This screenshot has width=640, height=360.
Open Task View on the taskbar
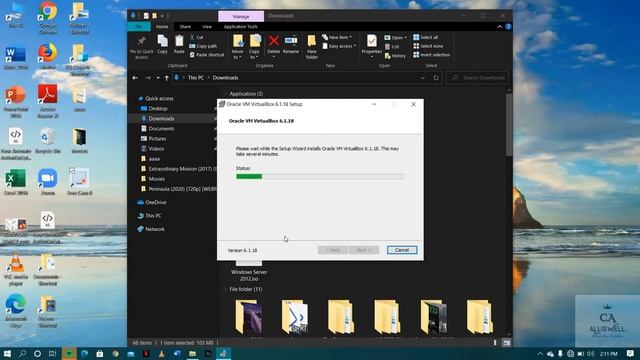click(52, 353)
